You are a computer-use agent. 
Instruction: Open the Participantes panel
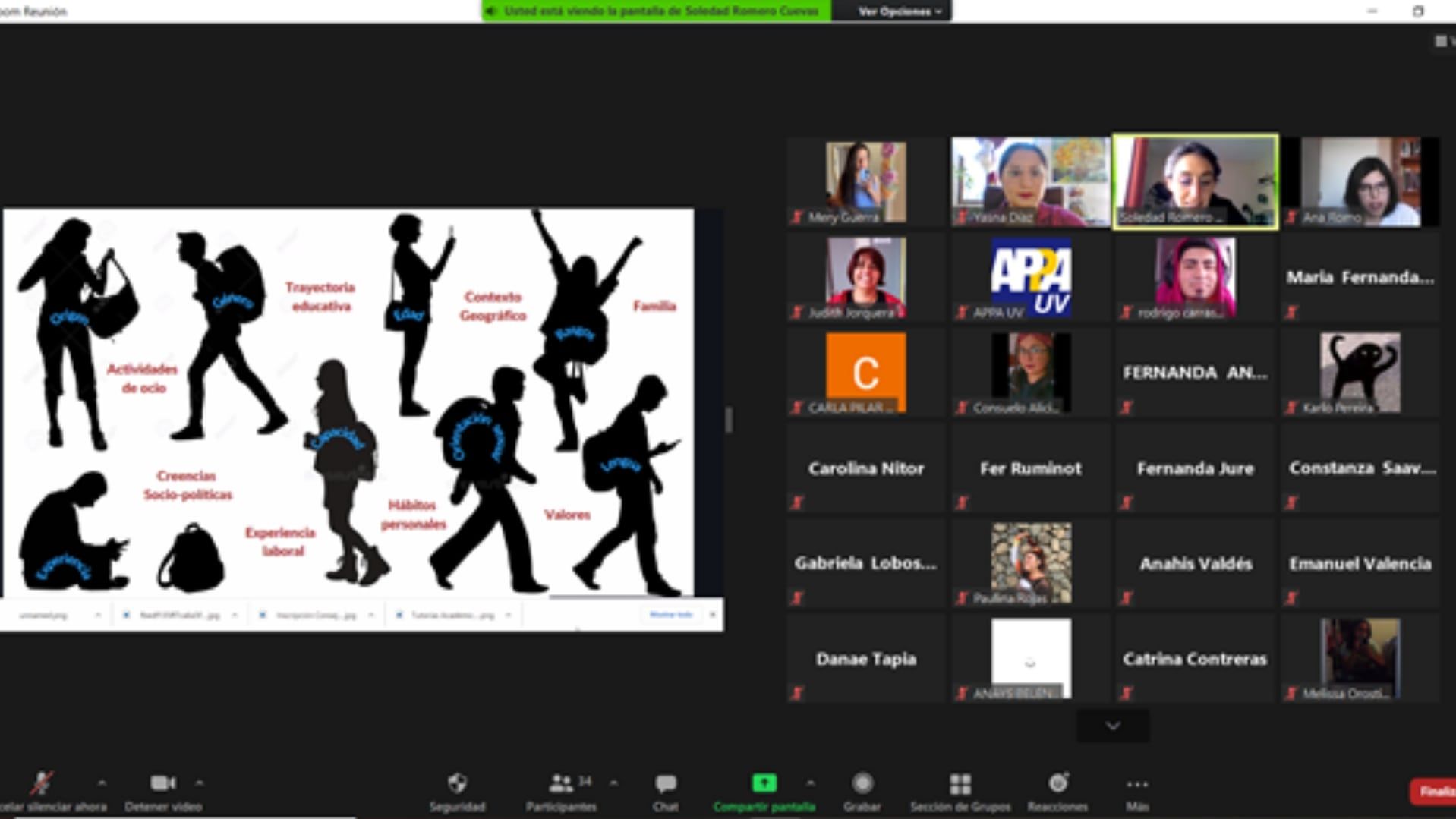(561, 783)
